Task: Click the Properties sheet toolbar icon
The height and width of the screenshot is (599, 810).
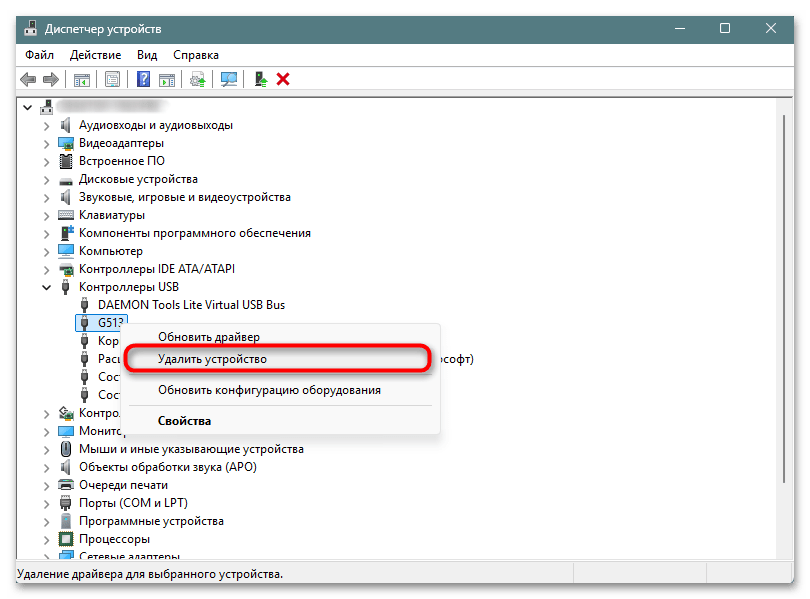Action: pos(112,80)
